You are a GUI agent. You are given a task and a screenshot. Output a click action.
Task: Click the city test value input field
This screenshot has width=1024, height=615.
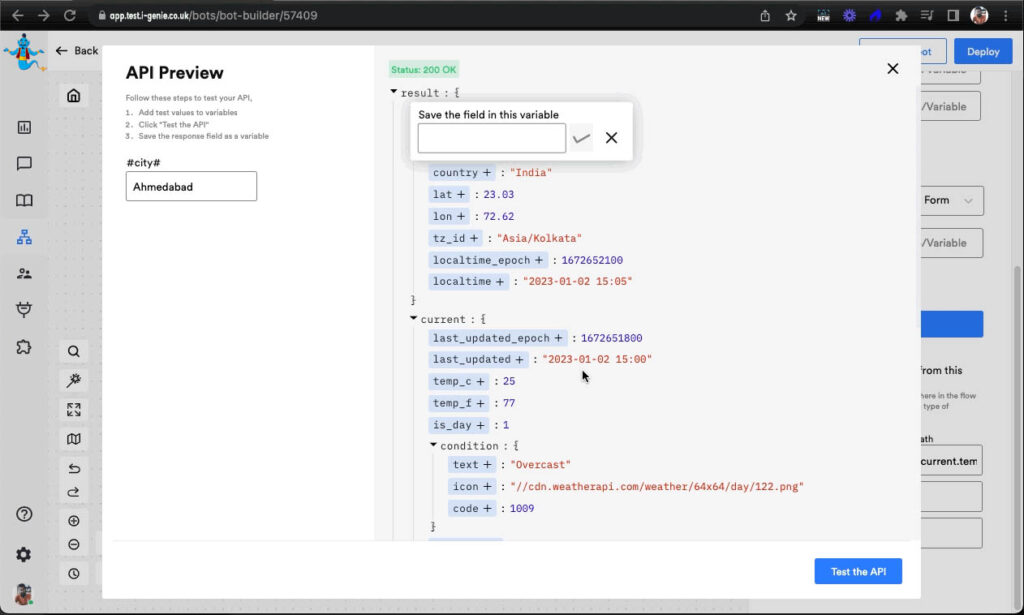[x=191, y=186]
